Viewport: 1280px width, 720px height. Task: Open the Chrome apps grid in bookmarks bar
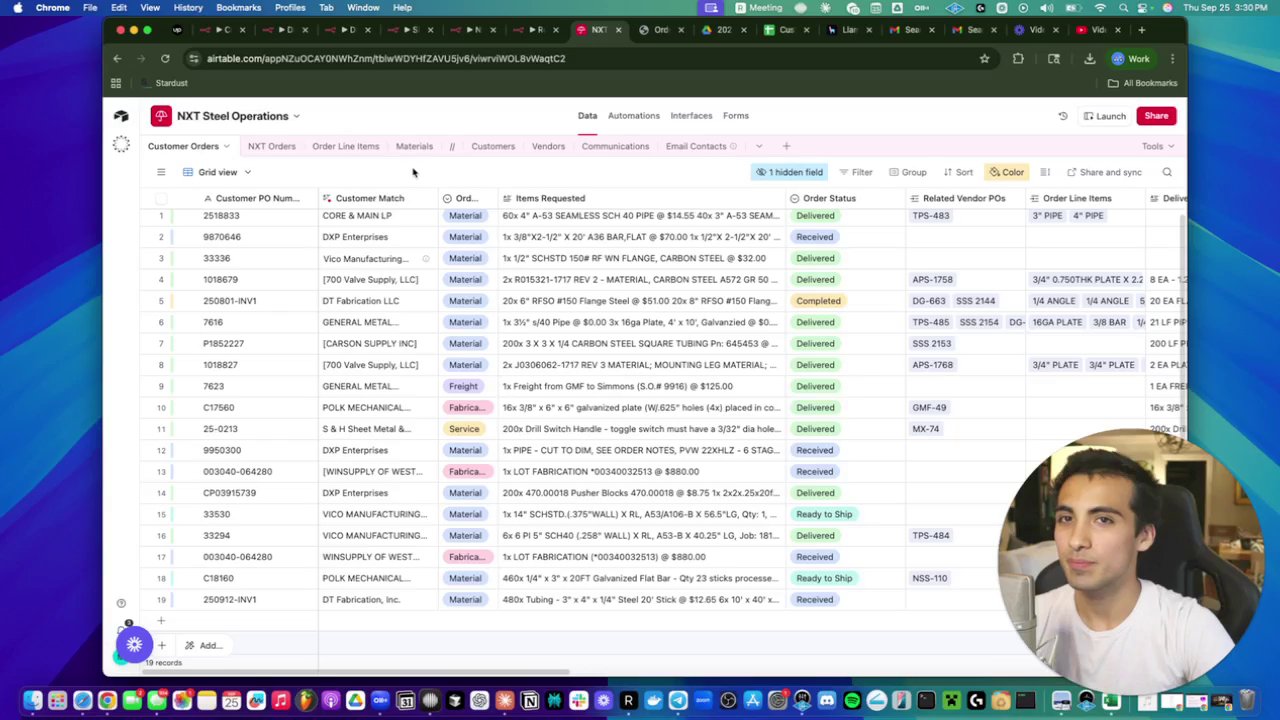point(116,83)
